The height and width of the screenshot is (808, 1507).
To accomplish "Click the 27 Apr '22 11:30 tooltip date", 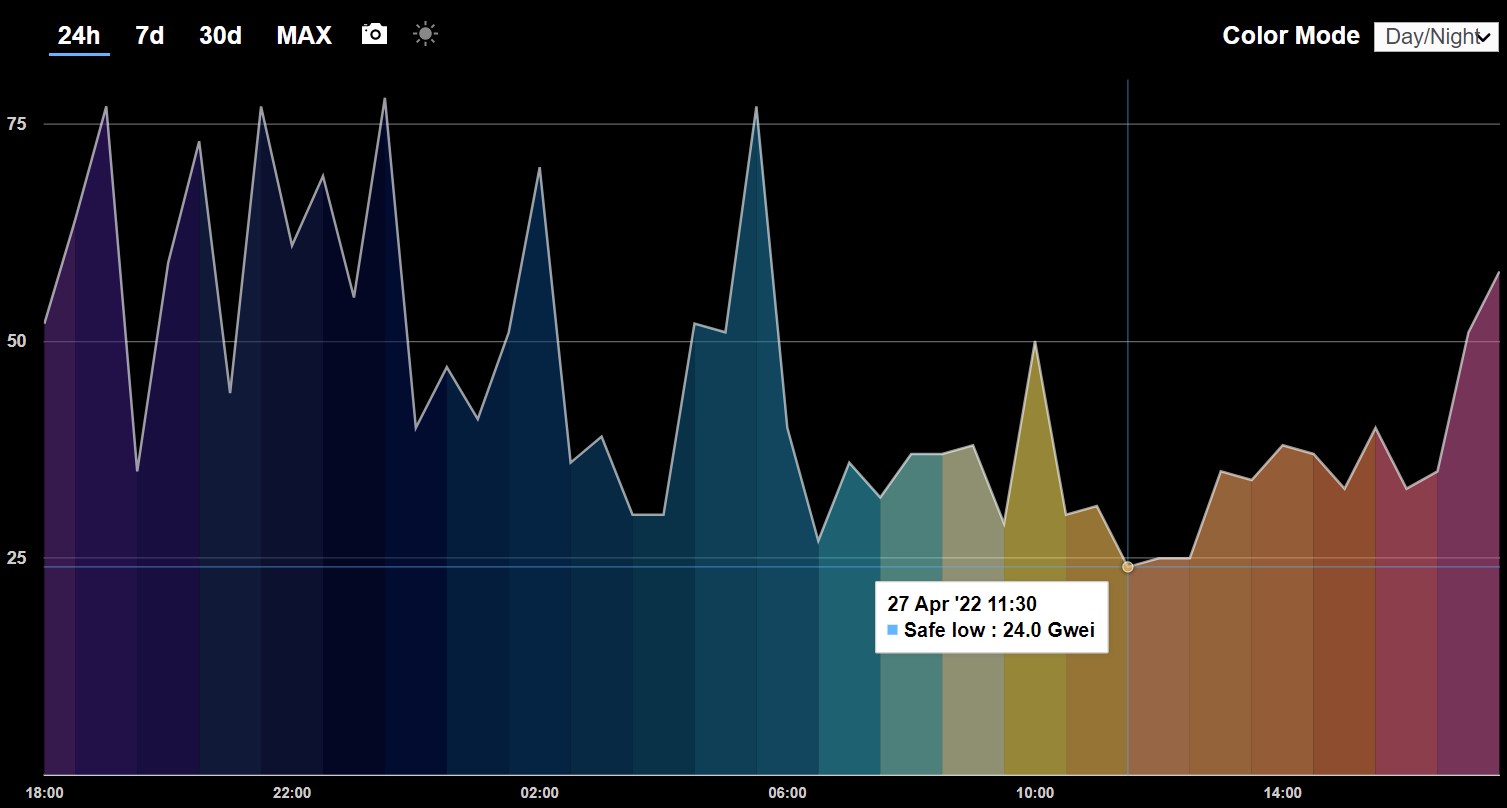I will coord(962,603).
